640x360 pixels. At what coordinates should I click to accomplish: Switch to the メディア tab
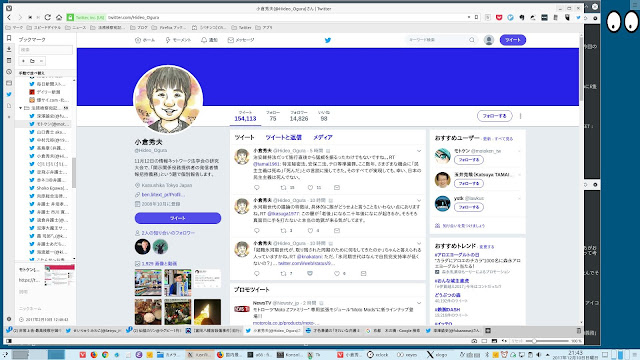[x=323, y=138]
